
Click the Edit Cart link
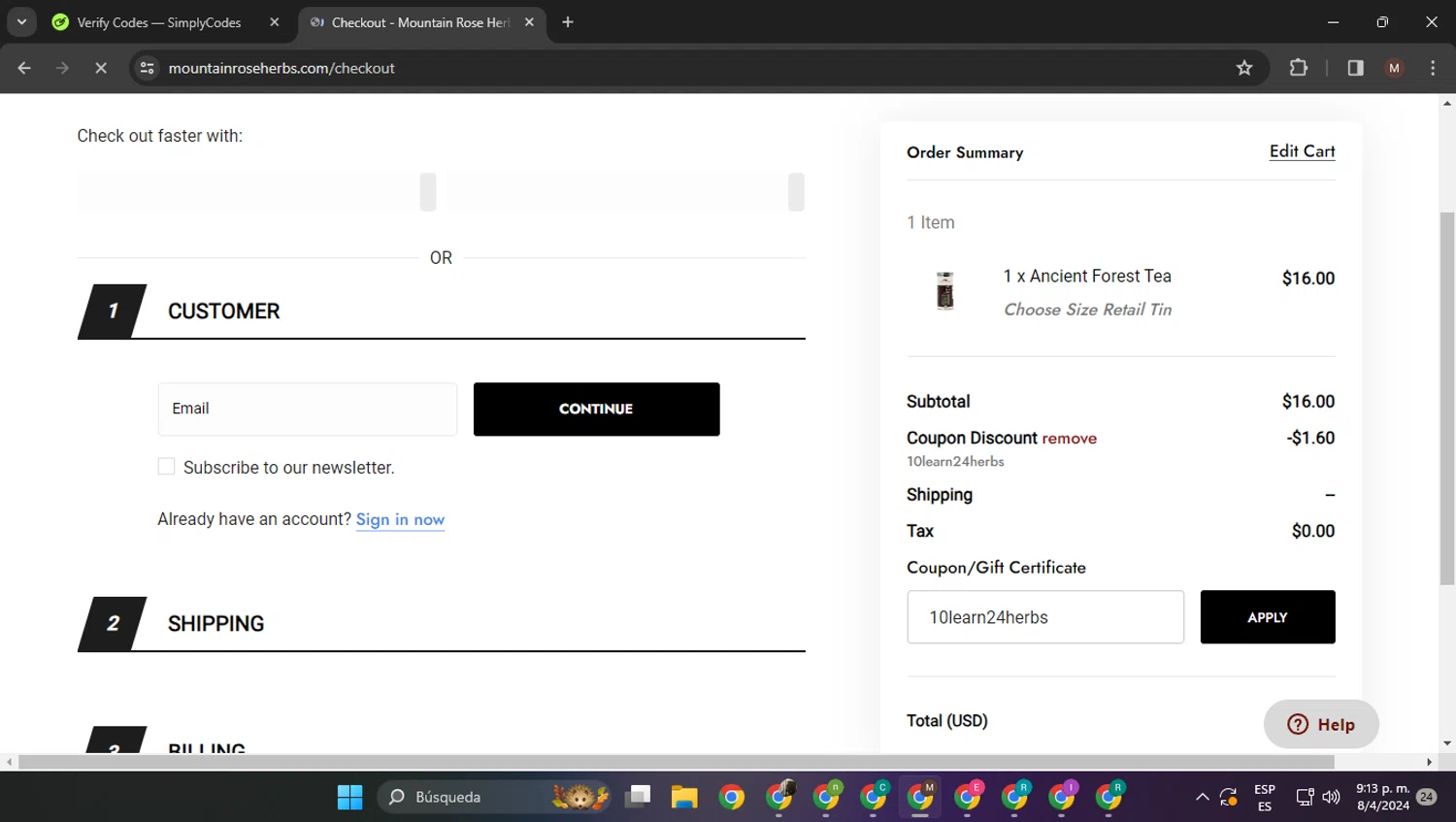click(x=1302, y=151)
